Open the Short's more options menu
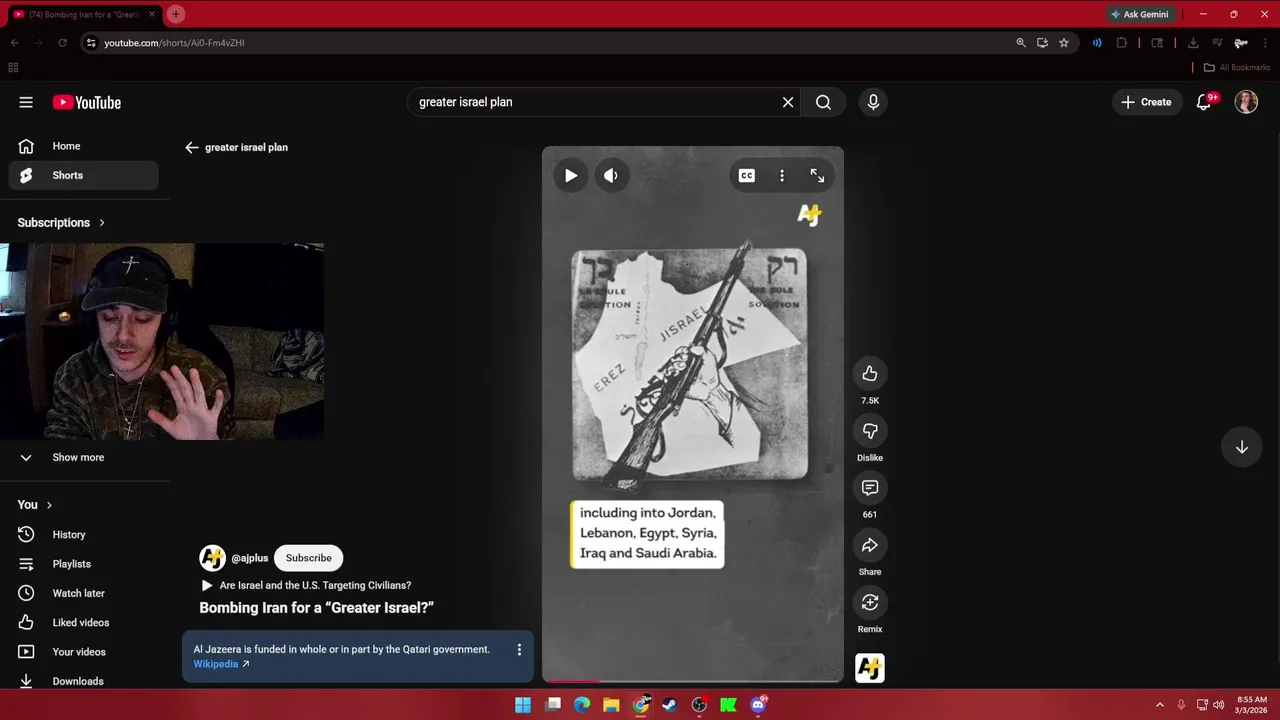The image size is (1280, 720). [x=782, y=176]
